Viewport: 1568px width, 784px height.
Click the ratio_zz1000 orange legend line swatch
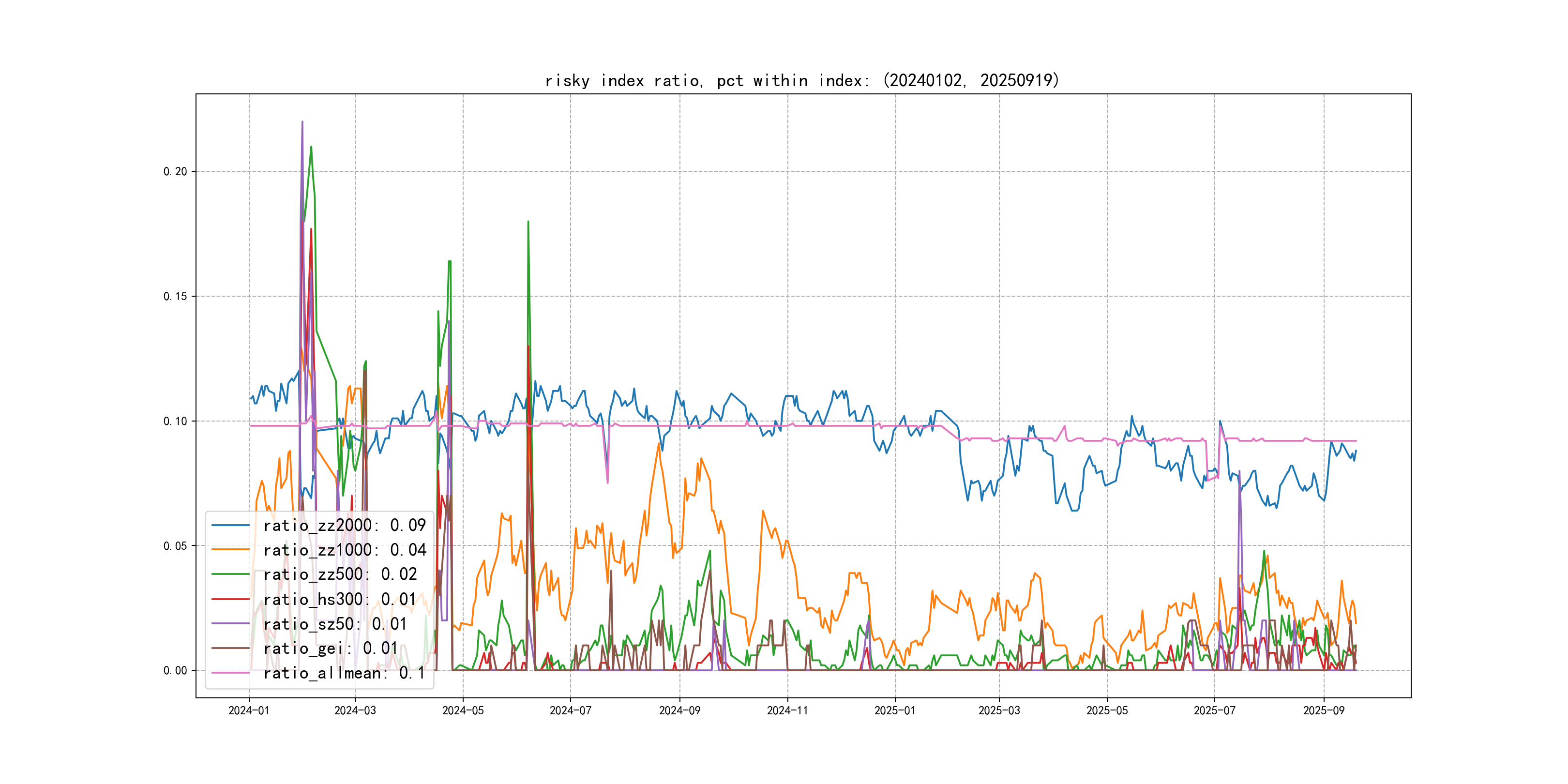[x=230, y=550]
